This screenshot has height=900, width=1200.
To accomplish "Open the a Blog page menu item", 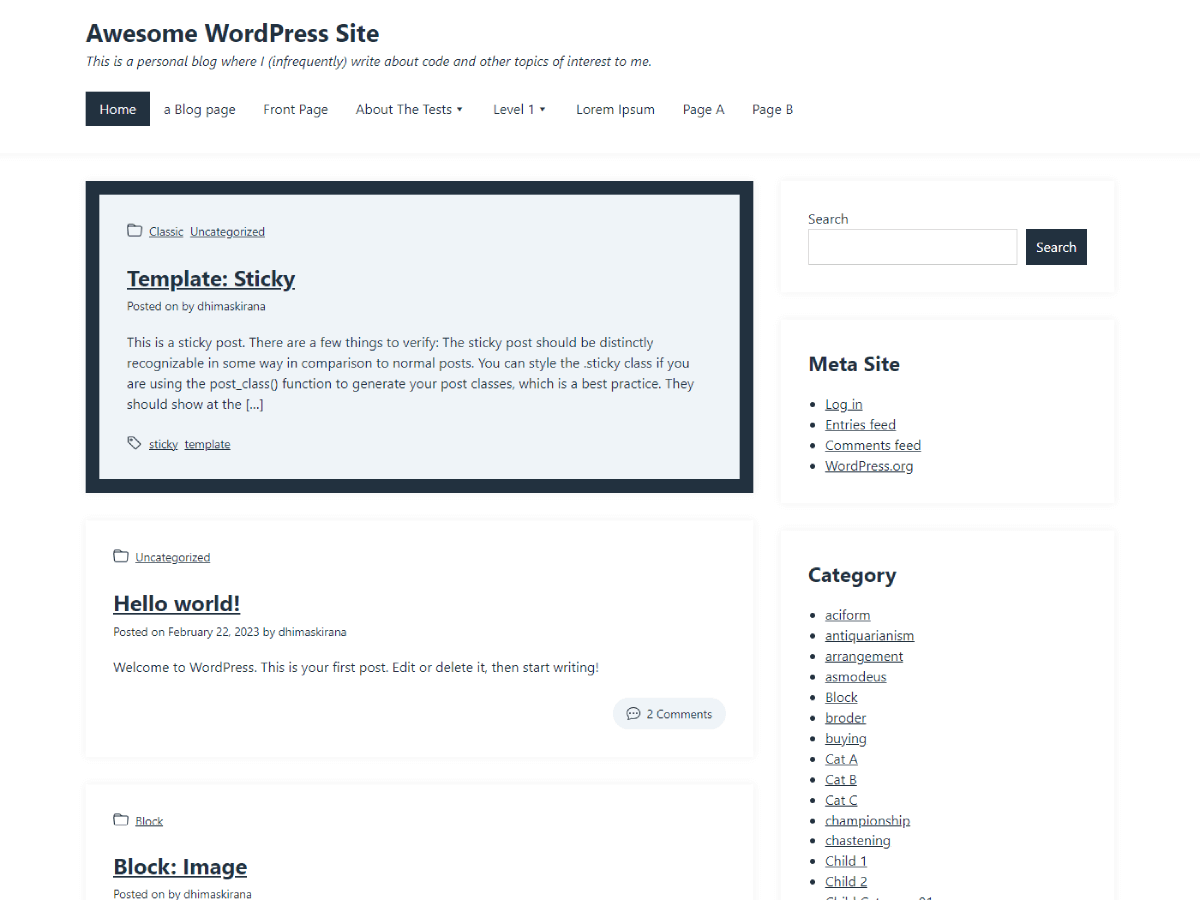I will [x=200, y=109].
